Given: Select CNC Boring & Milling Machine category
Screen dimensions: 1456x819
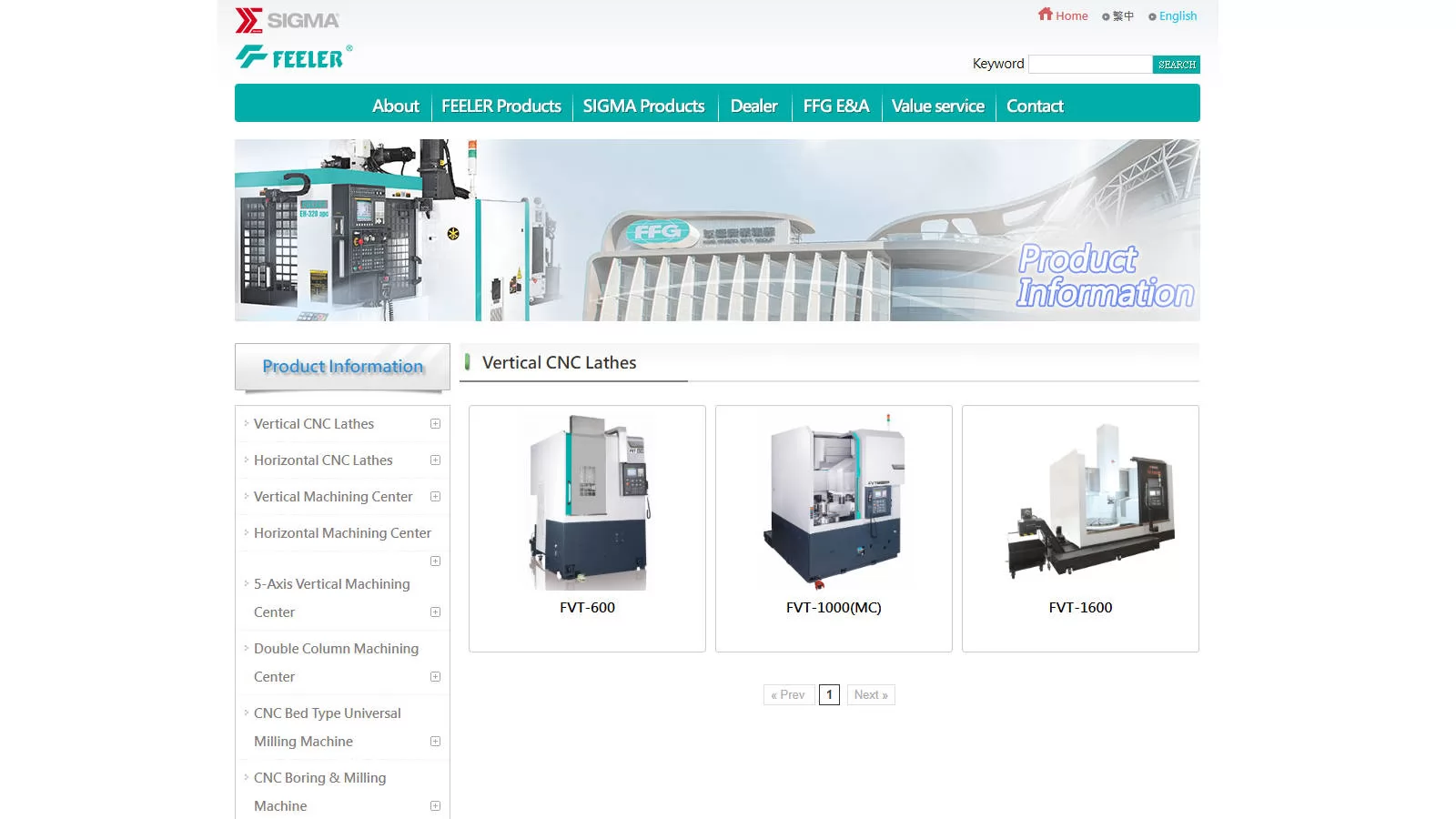Looking at the screenshot, I should [x=320, y=792].
